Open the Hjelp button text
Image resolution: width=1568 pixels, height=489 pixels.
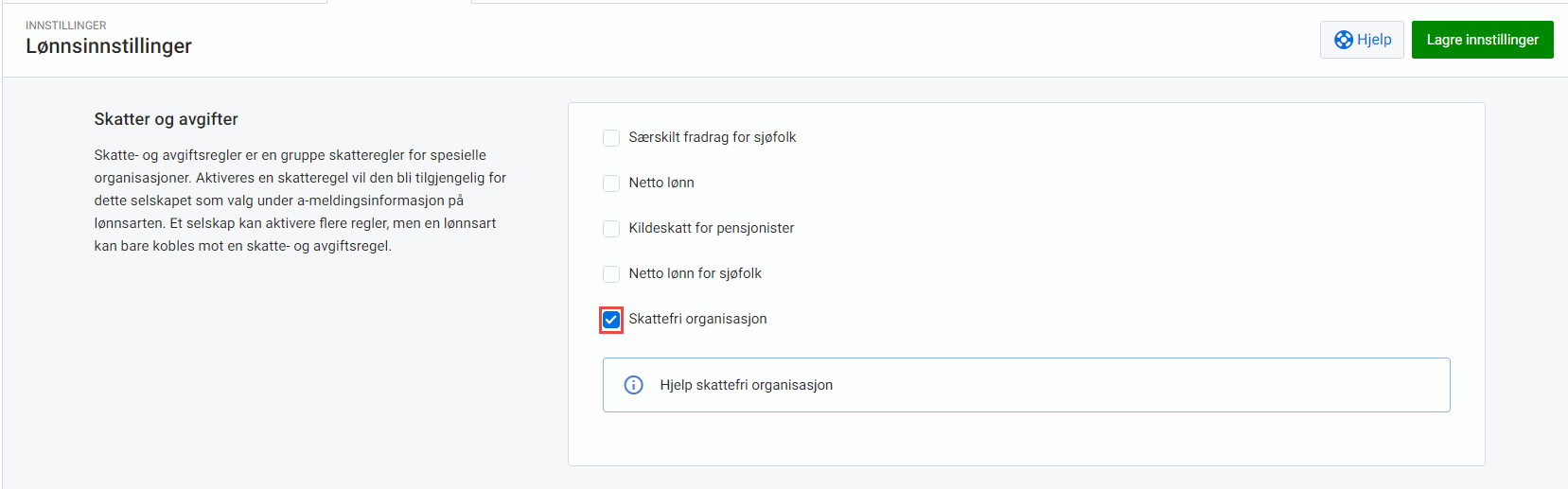[x=1374, y=40]
